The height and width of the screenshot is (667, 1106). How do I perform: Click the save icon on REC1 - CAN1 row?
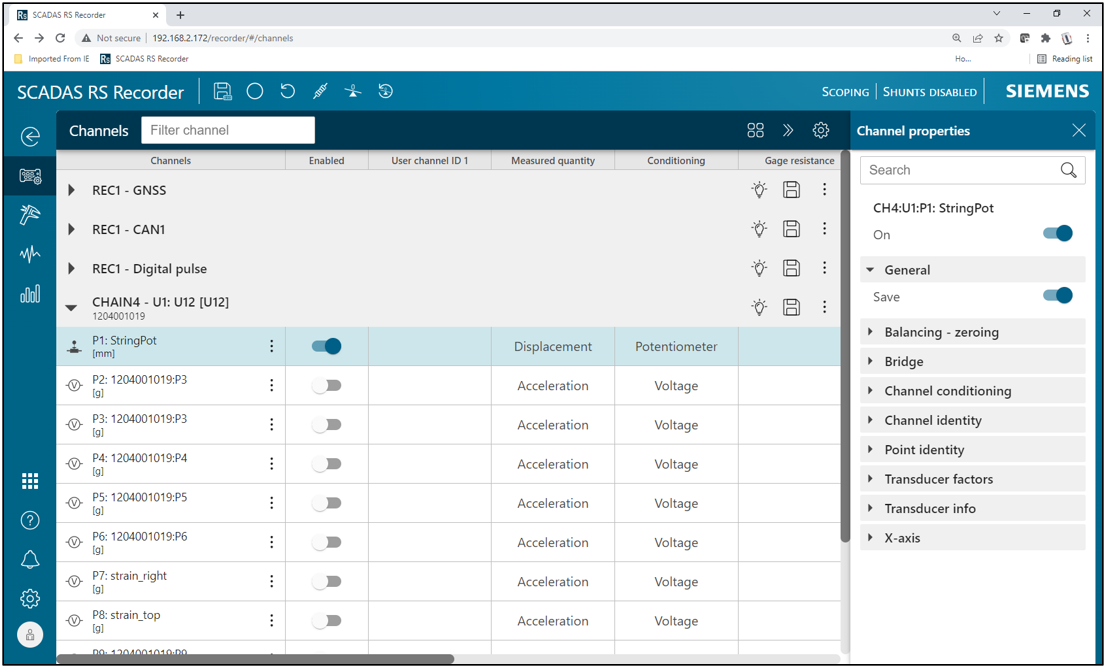[791, 229]
